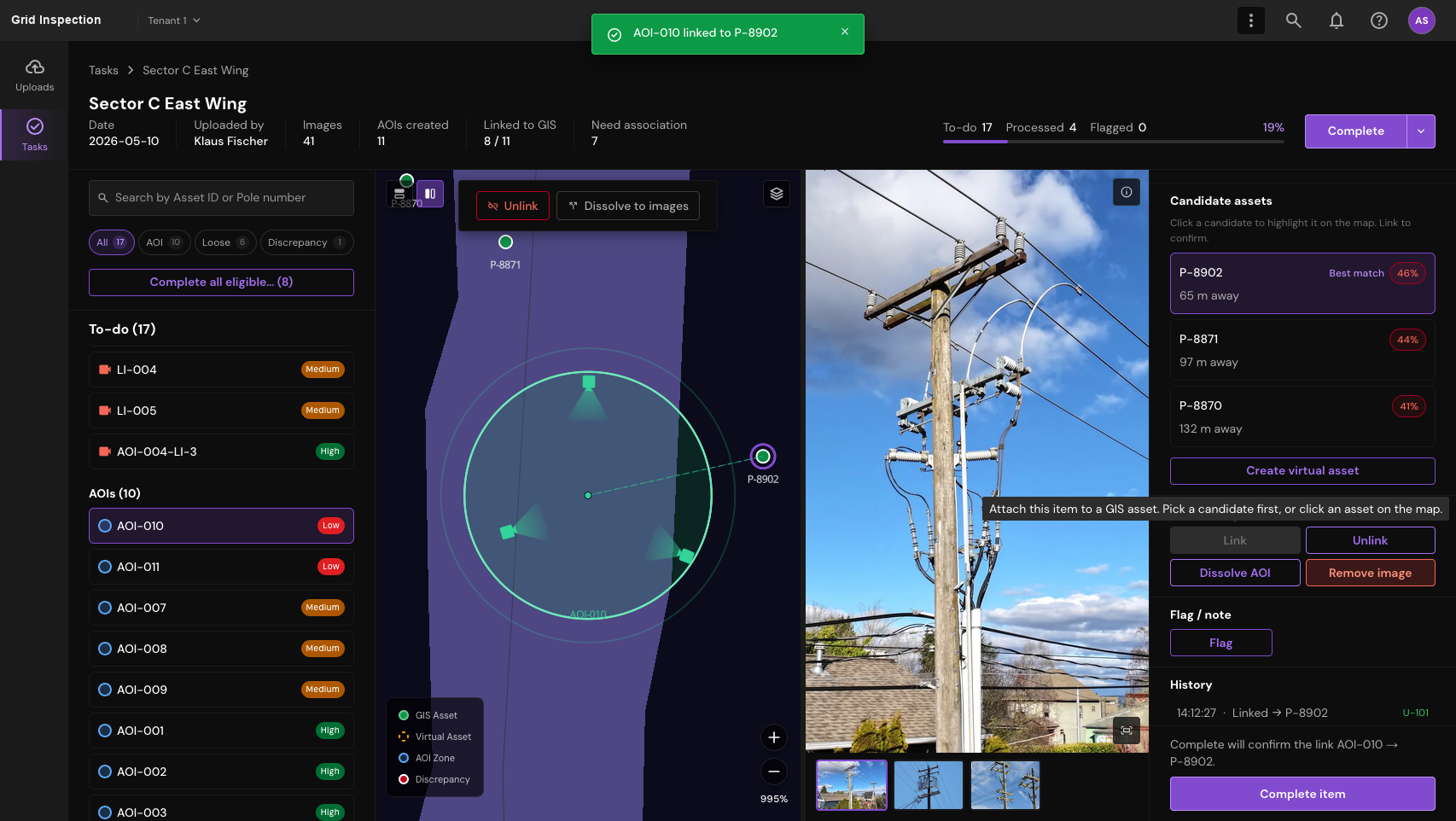Fit the photo to view
Screen dimensions: 1456x821
[1127, 731]
